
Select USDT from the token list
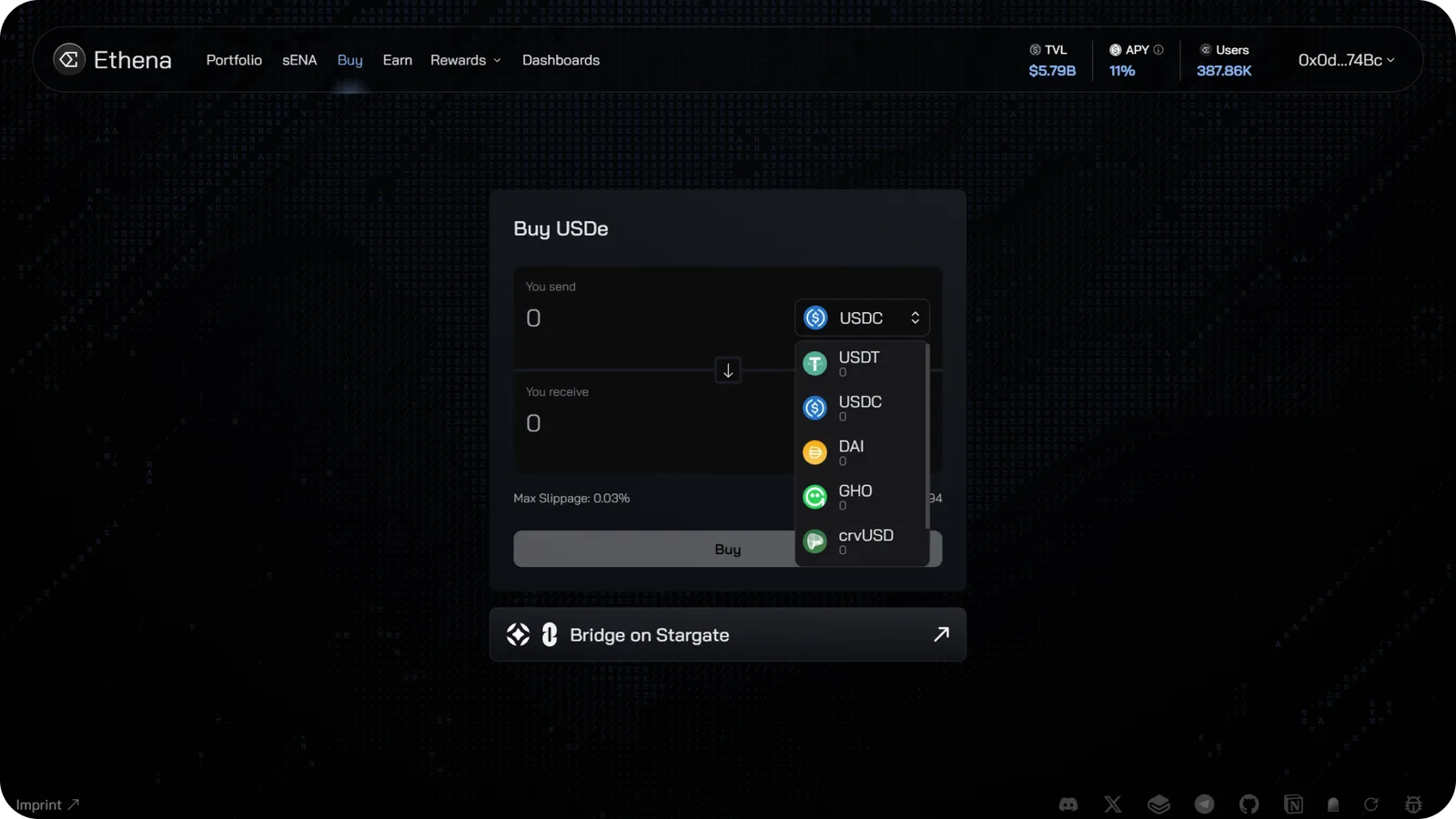pyautogui.click(x=861, y=364)
